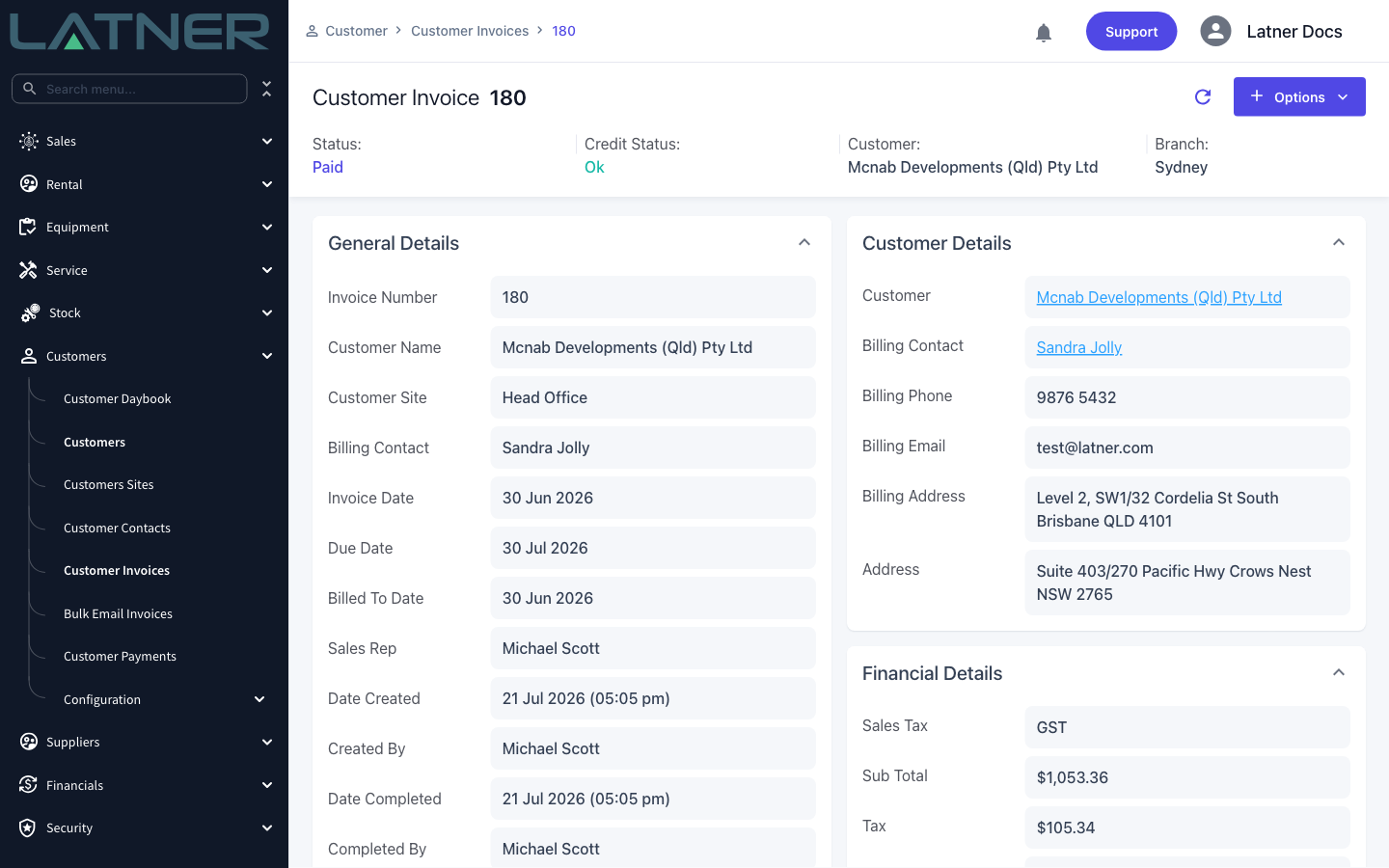The width and height of the screenshot is (1389, 868).
Task: Click the Support button
Action: [x=1131, y=31]
